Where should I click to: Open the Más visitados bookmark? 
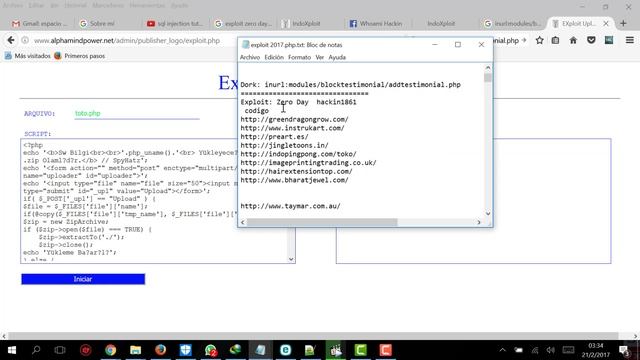(28, 56)
